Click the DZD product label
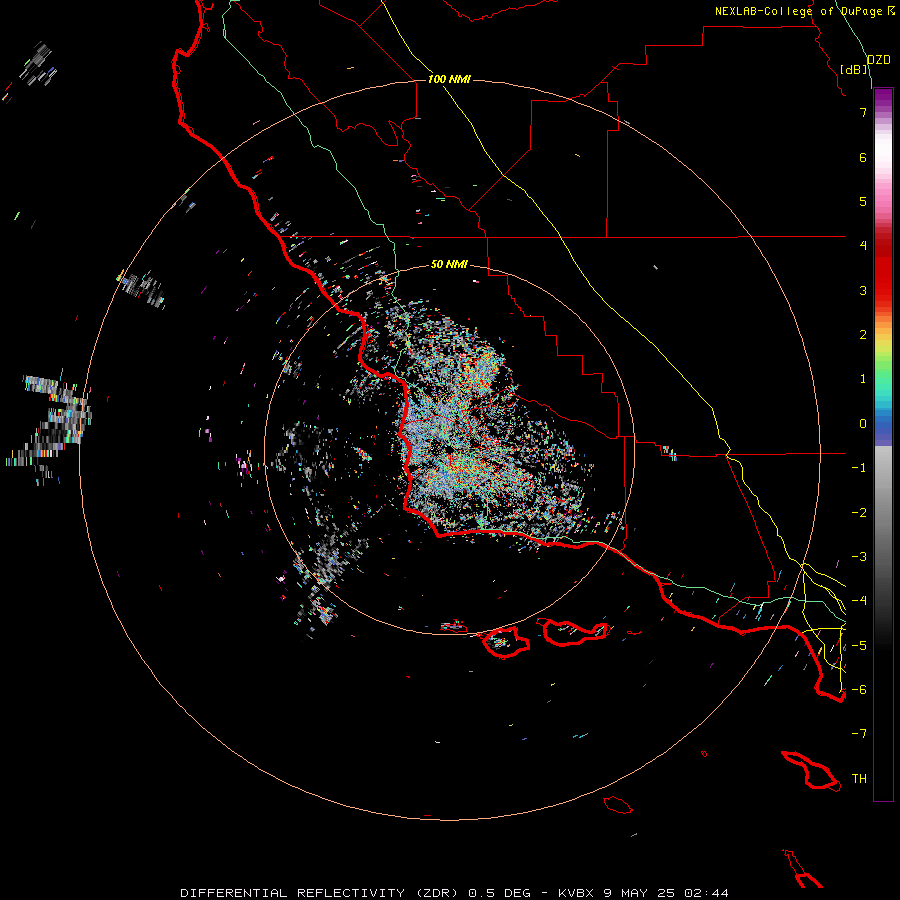This screenshot has height=900, width=900. coord(878,60)
